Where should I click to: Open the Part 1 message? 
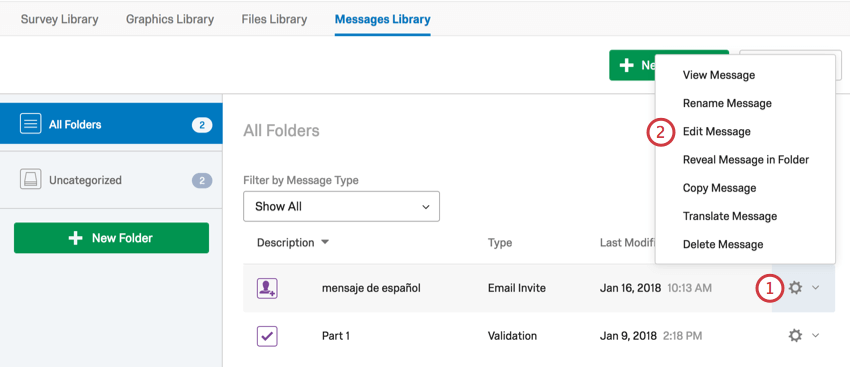pyautogui.click(x=336, y=336)
